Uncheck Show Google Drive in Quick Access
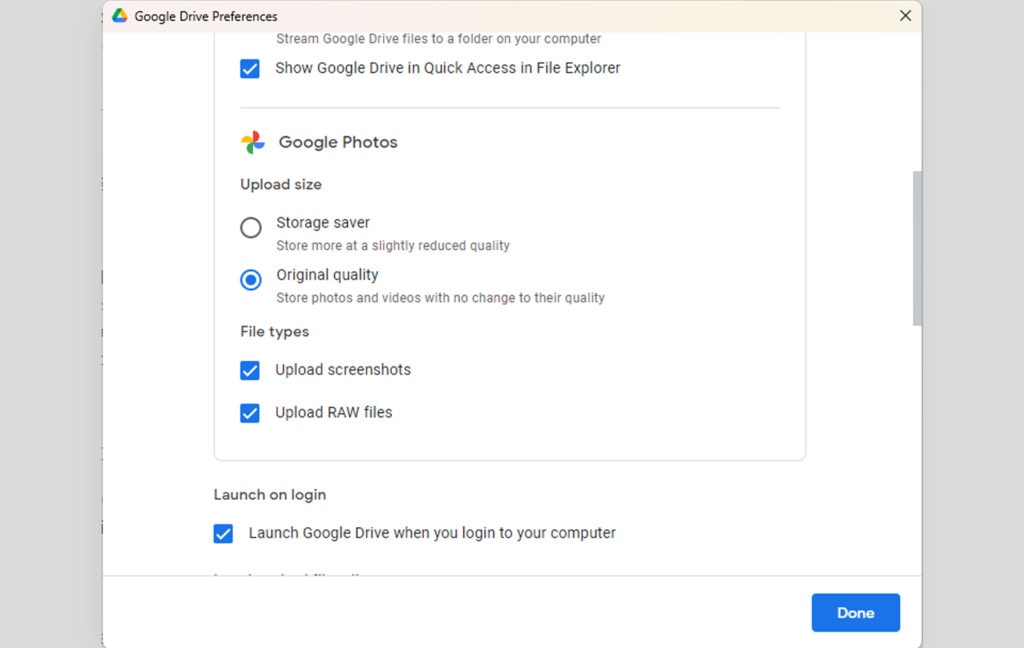This screenshot has width=1024, height=648. coord(249,68)
